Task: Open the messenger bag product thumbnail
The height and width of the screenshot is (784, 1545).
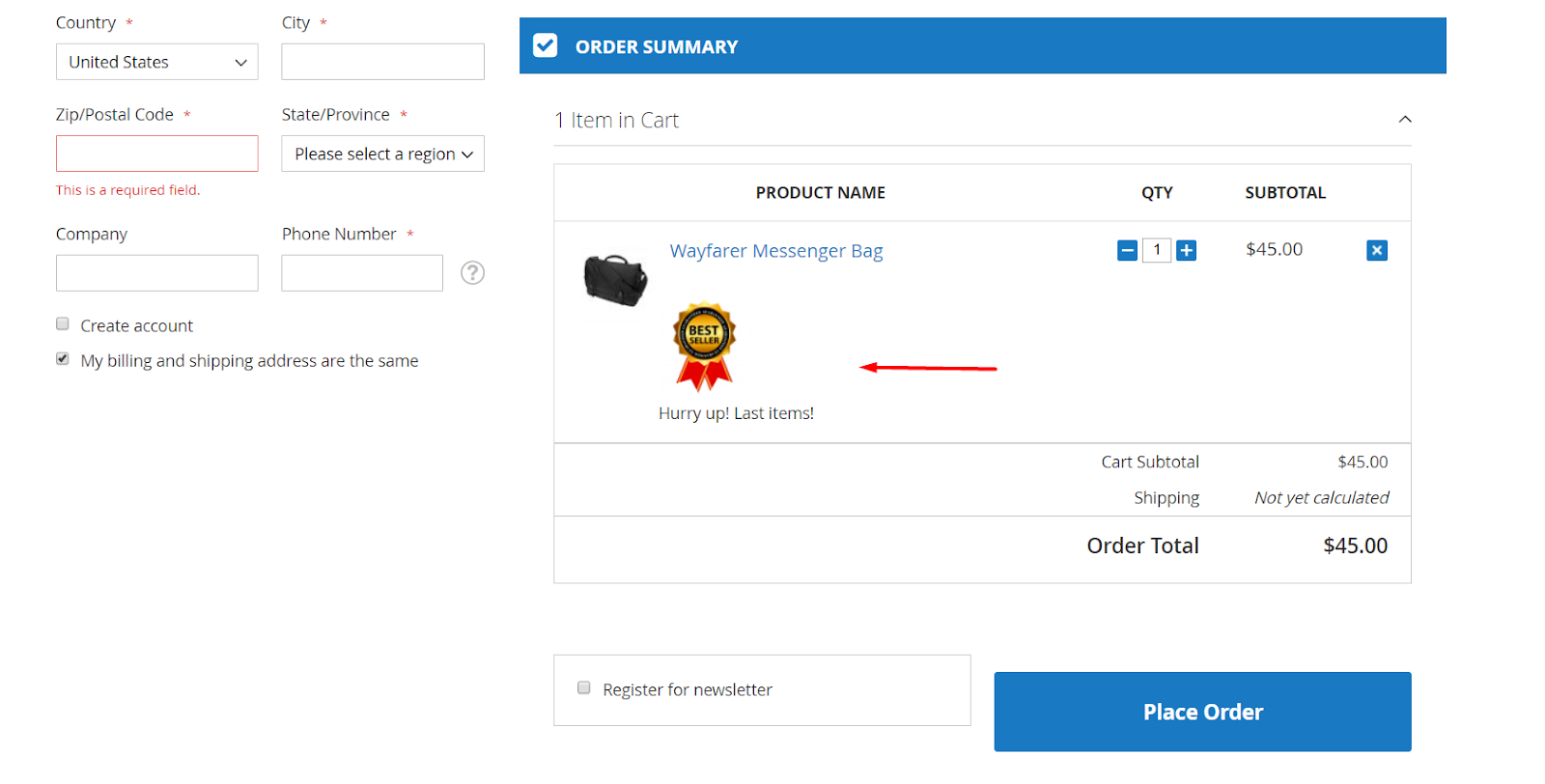Action: pyautogui.click(x=615, y=280)
